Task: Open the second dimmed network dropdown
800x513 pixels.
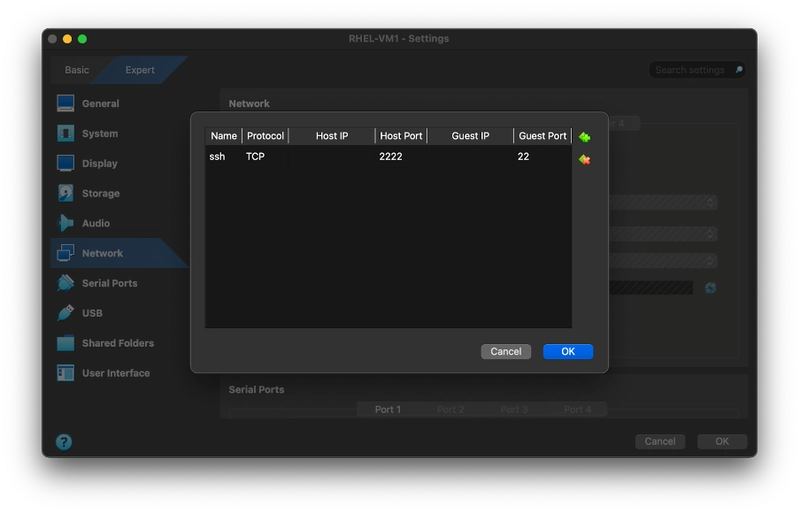Action: [663, 234]
